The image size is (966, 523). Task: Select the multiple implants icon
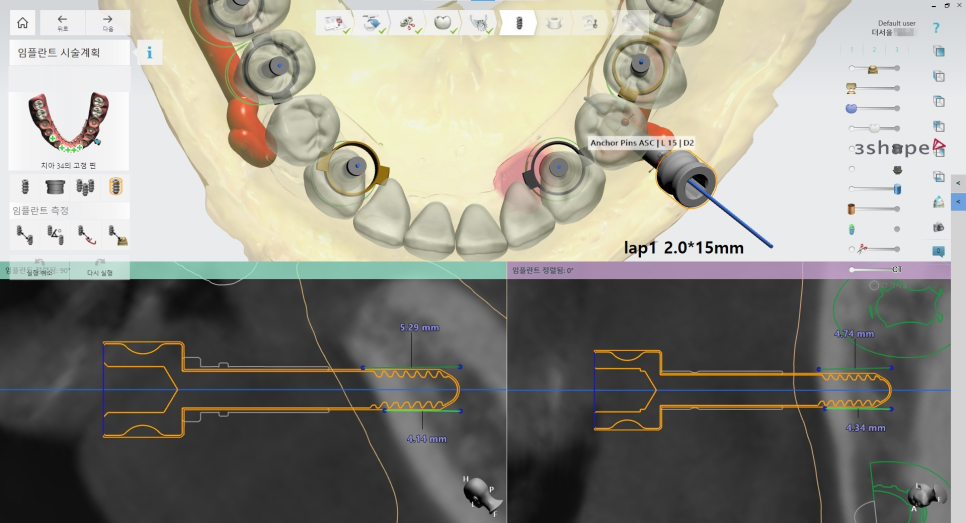coord(86,186)
